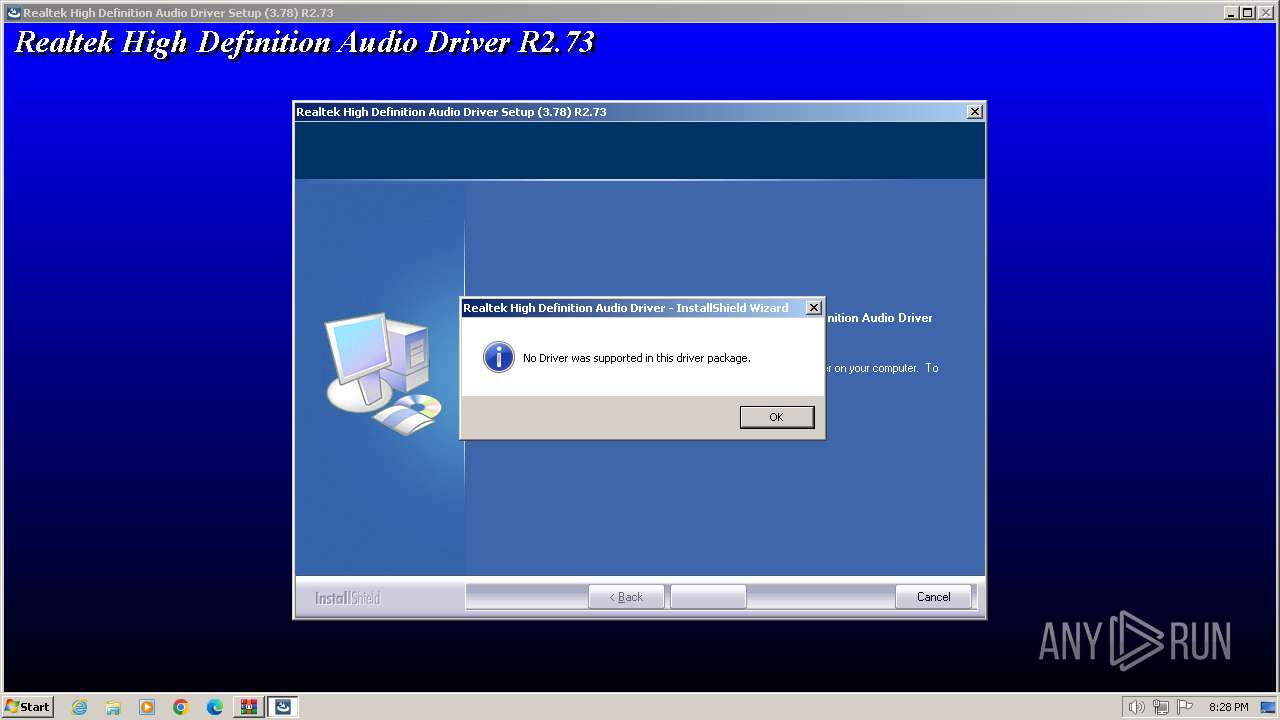
Task: Click the 'No Driver was supported' message text
Action: [636, 358]
